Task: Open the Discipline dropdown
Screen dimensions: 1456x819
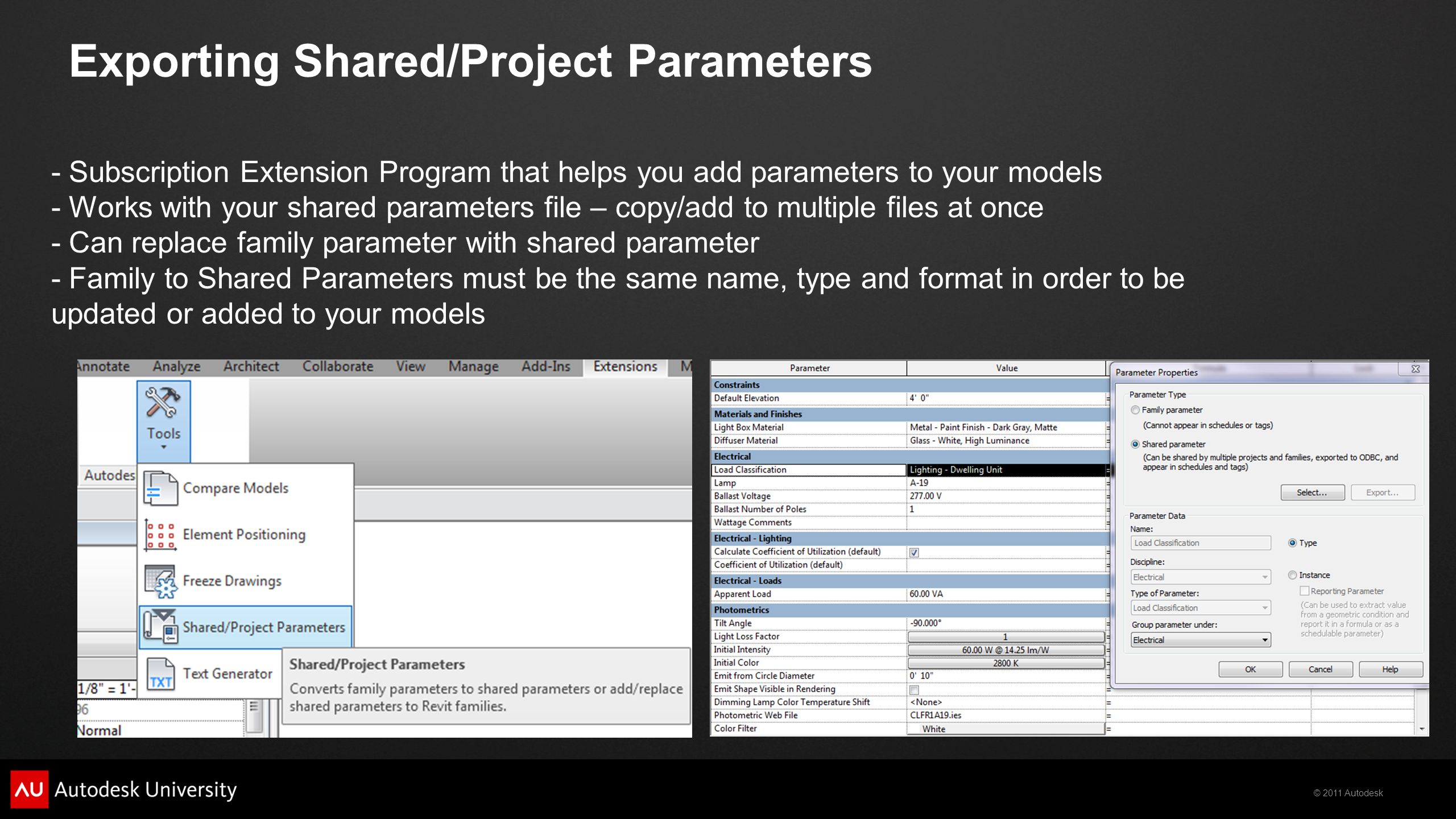Action: [x=1201, y=577]
